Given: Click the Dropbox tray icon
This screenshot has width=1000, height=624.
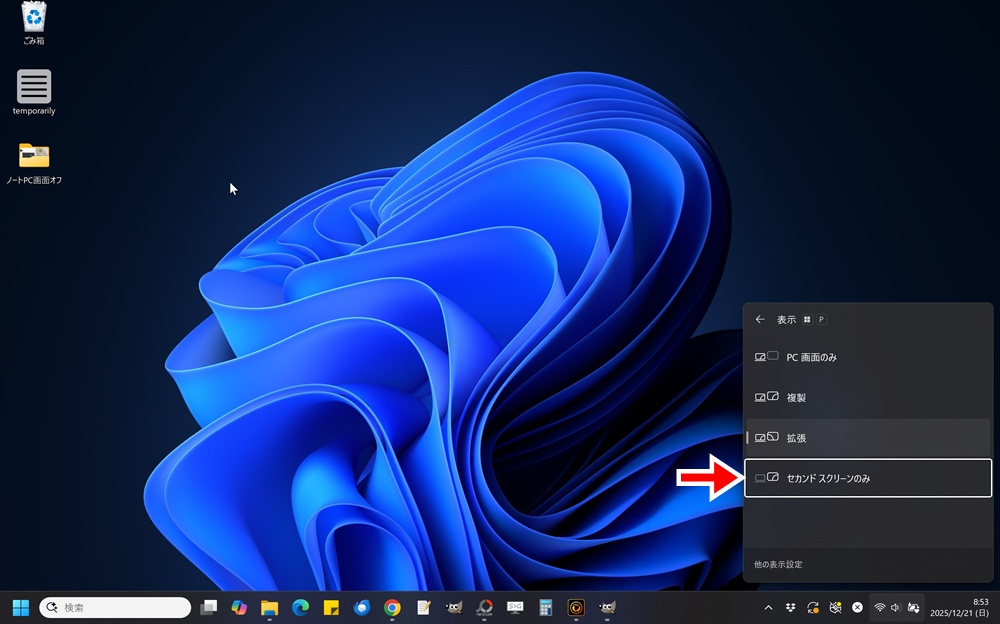Looking at the screenshot, I should (x=791, y=607).
